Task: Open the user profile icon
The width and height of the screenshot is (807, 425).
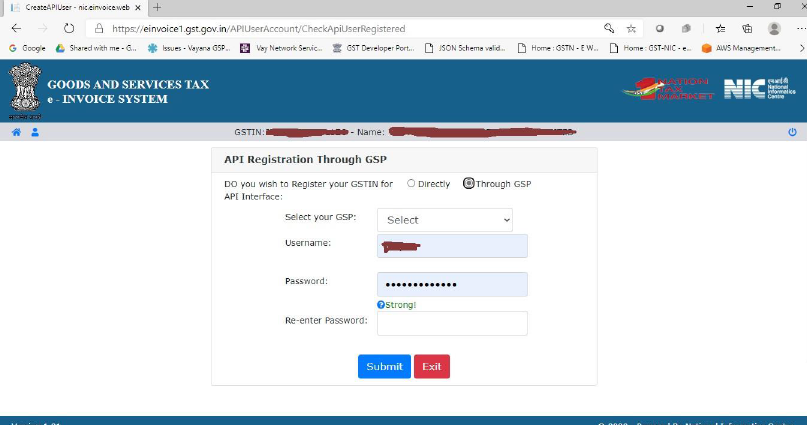Action: click(x=35, y=132)
